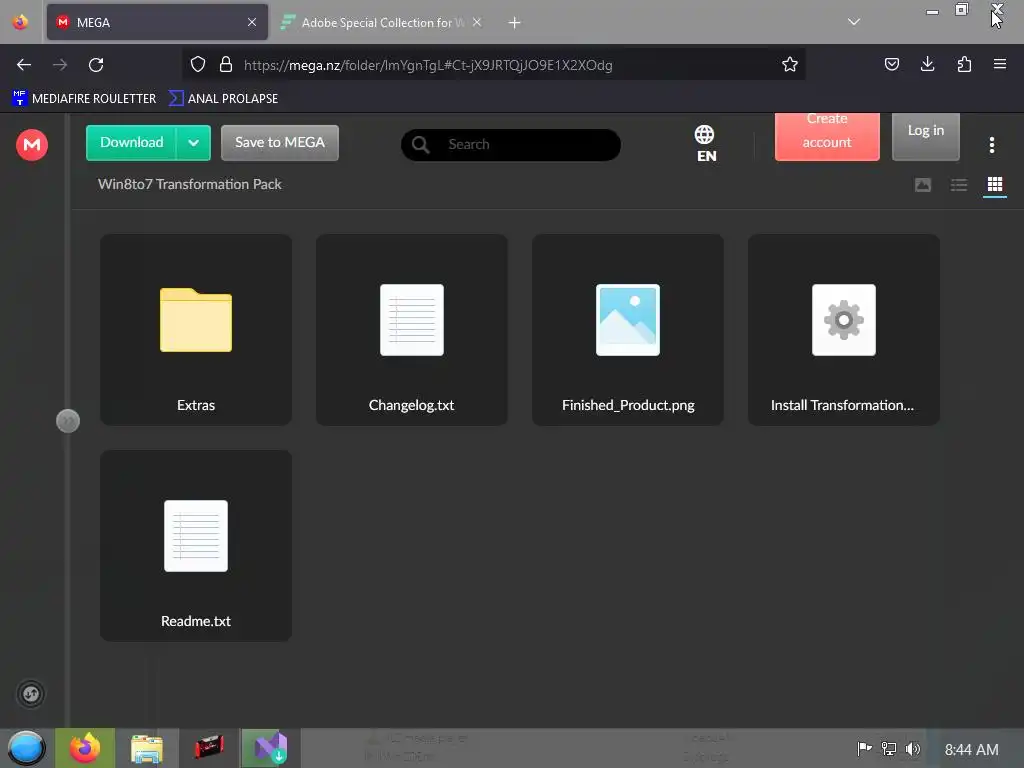Click the volume speaker tray icon
Image resolution: width=1024 pixels, height=768 pixels.
[912, 749]
